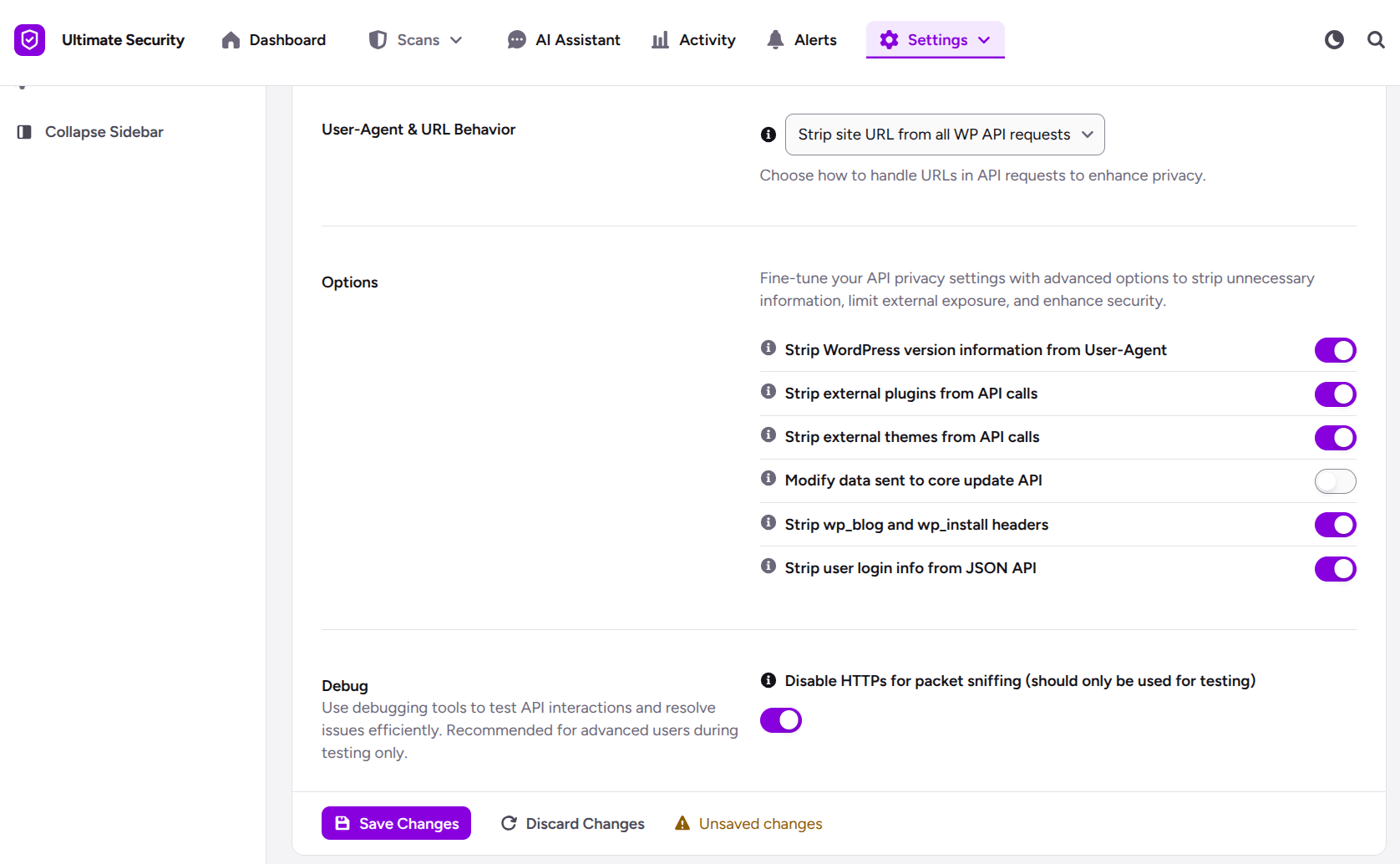The height and width of the screenshot is (864, 1400).
Task: Click the info icon for Strip wp_blog and wp_install headers
Action: (x=768, y=522)
